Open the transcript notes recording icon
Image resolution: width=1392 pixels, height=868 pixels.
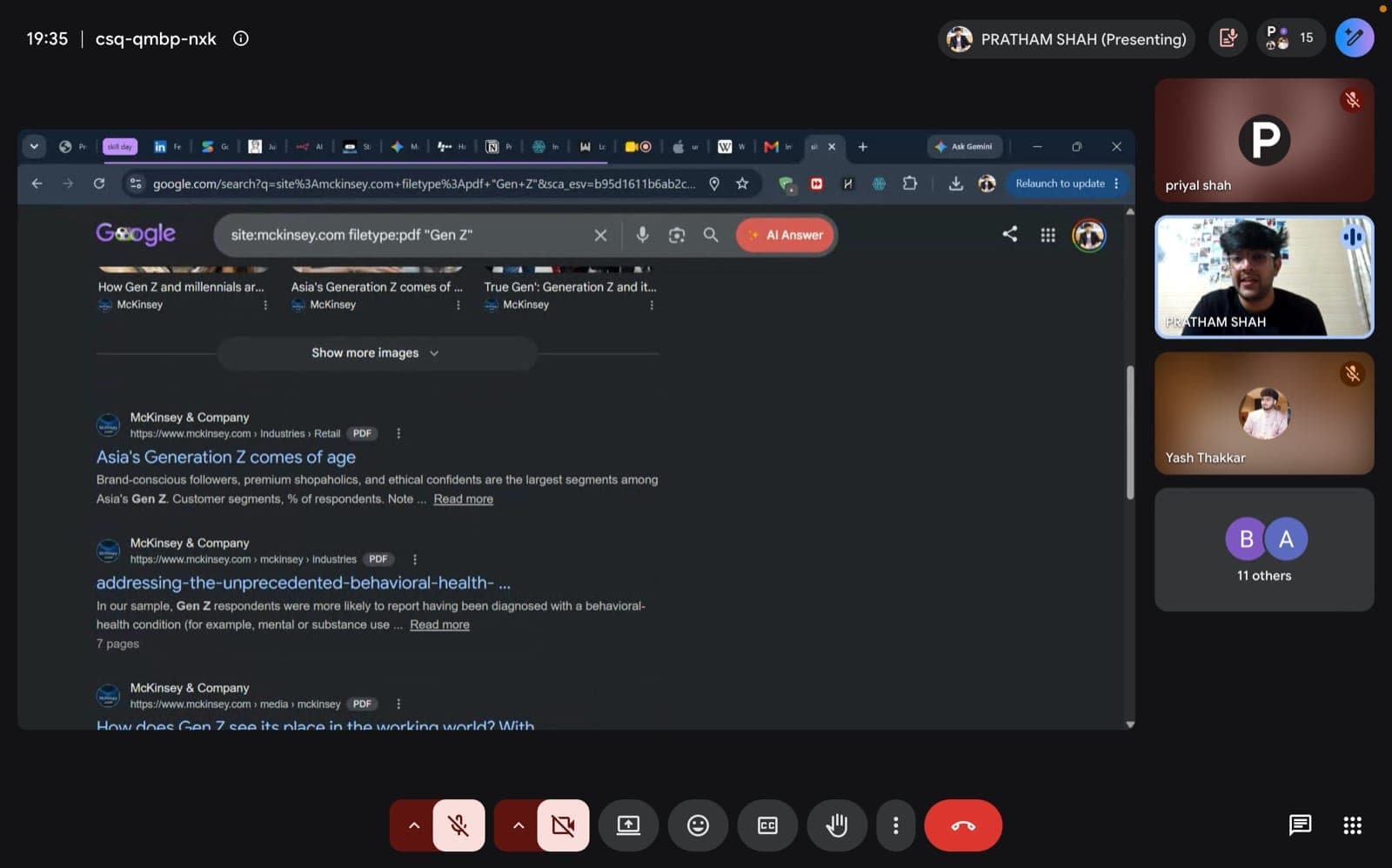[1228, 38]
